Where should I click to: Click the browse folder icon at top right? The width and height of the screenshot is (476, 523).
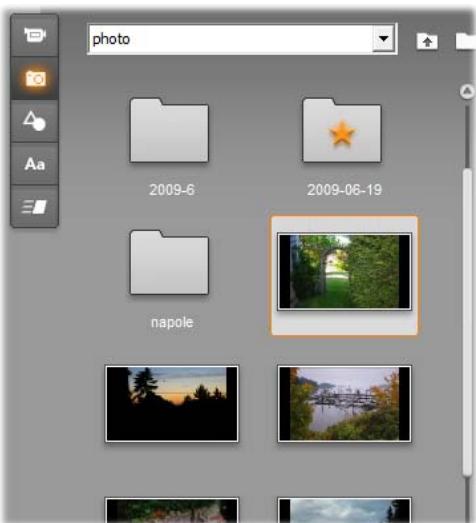[466, 41]
